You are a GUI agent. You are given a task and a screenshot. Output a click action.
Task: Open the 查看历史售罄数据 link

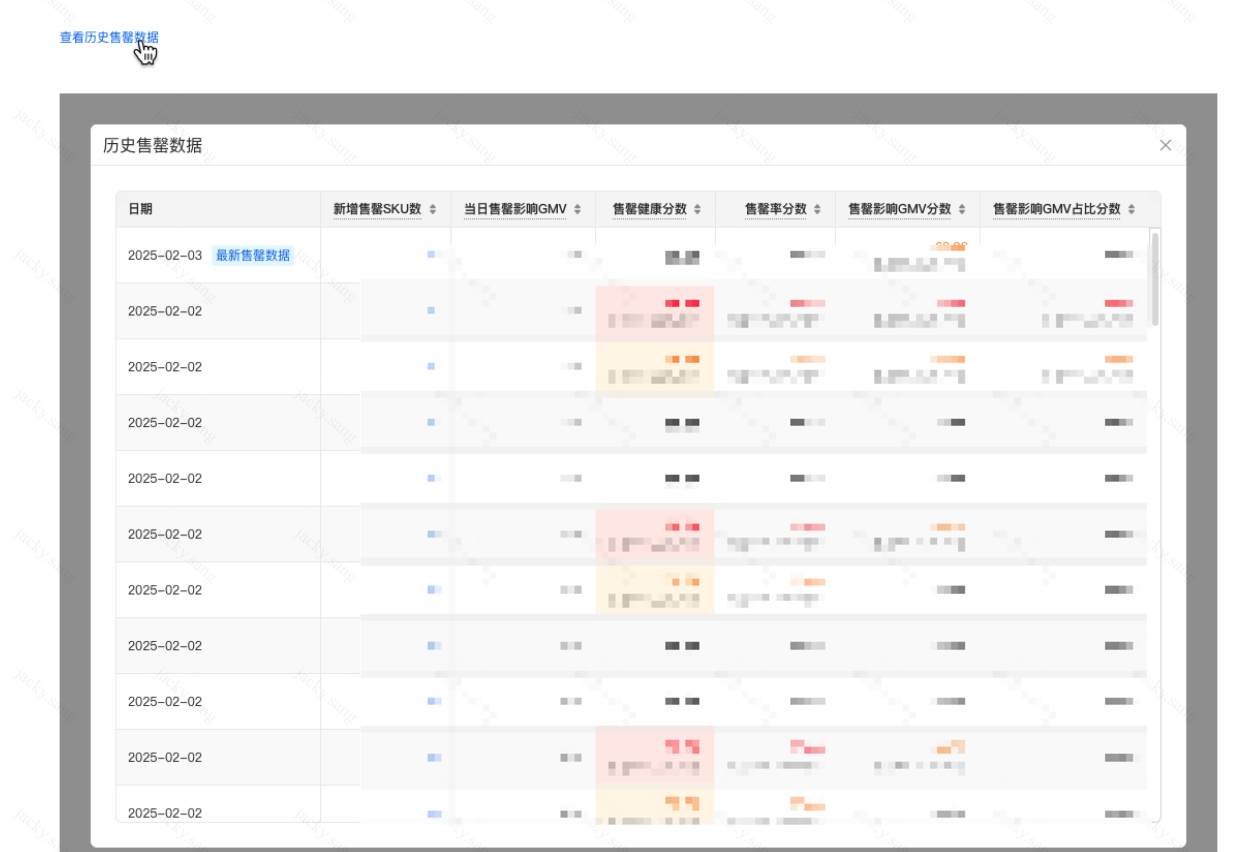(109, 37)
